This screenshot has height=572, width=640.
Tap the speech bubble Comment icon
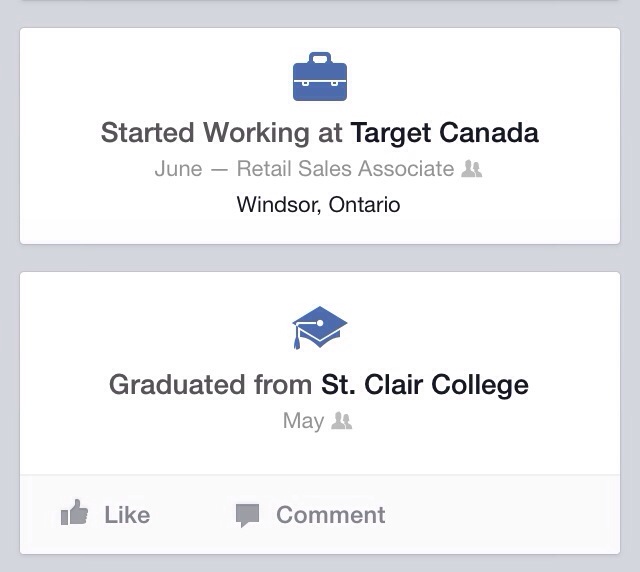point(247,515)
